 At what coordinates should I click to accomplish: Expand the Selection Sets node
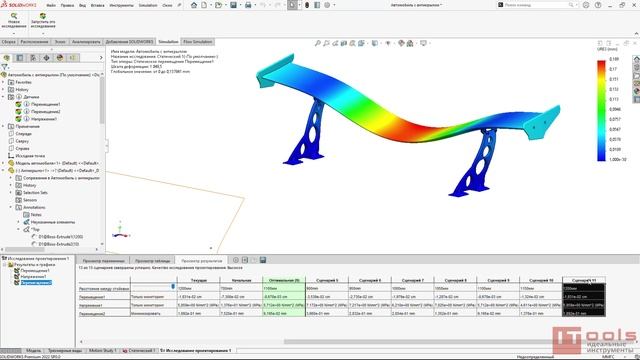[x=11, y=192]
